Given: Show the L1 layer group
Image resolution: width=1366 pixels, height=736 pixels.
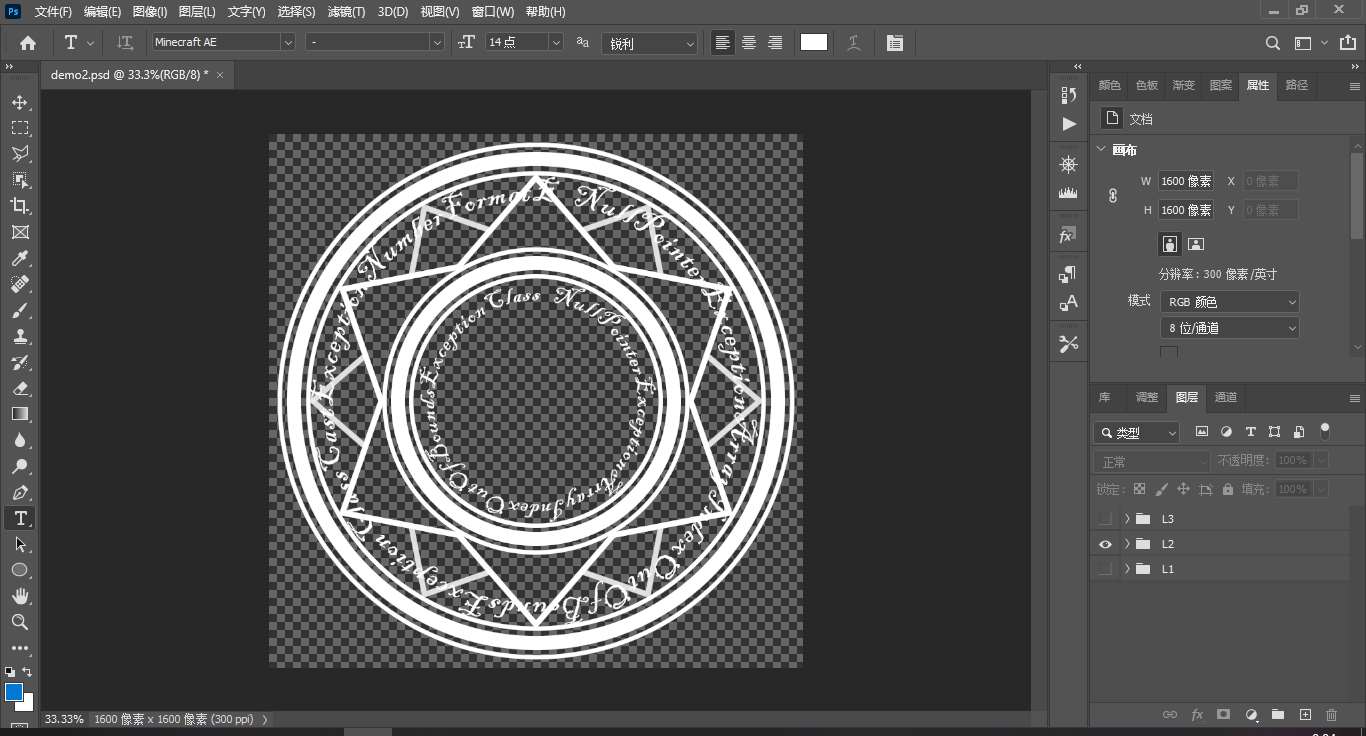Looking at the screenshot, I should 1105,569.
